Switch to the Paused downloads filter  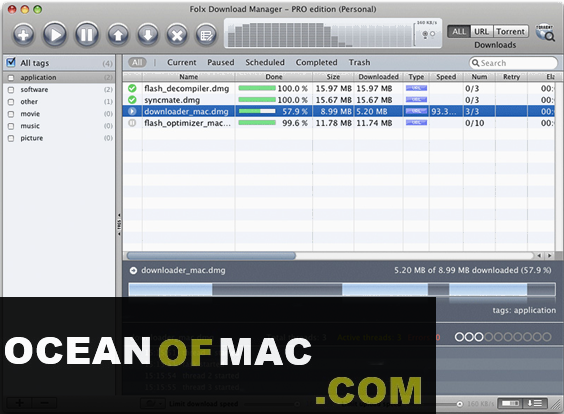(x=220, y=63)
